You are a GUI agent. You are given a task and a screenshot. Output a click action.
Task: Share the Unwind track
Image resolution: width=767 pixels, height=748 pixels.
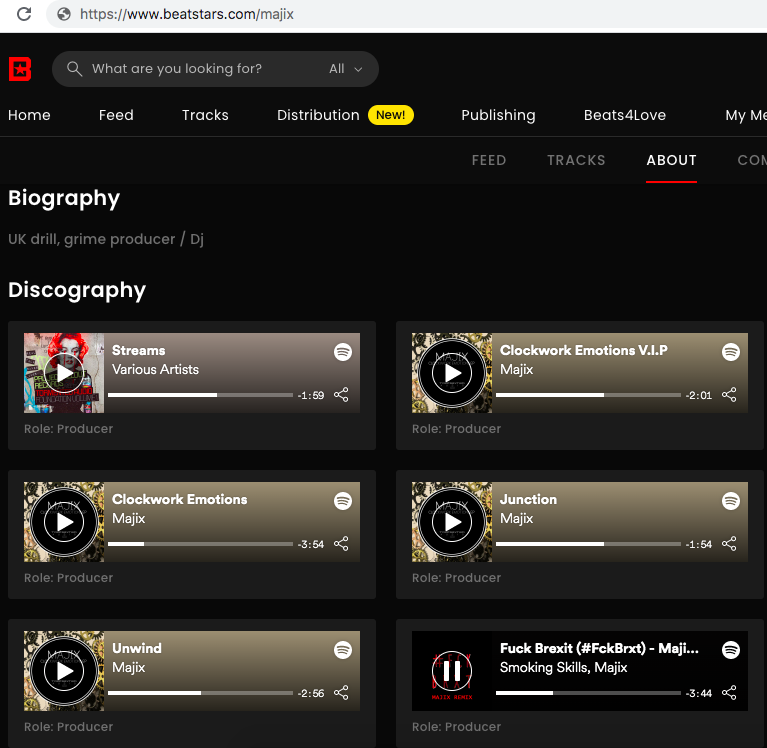tap(341, 692)
